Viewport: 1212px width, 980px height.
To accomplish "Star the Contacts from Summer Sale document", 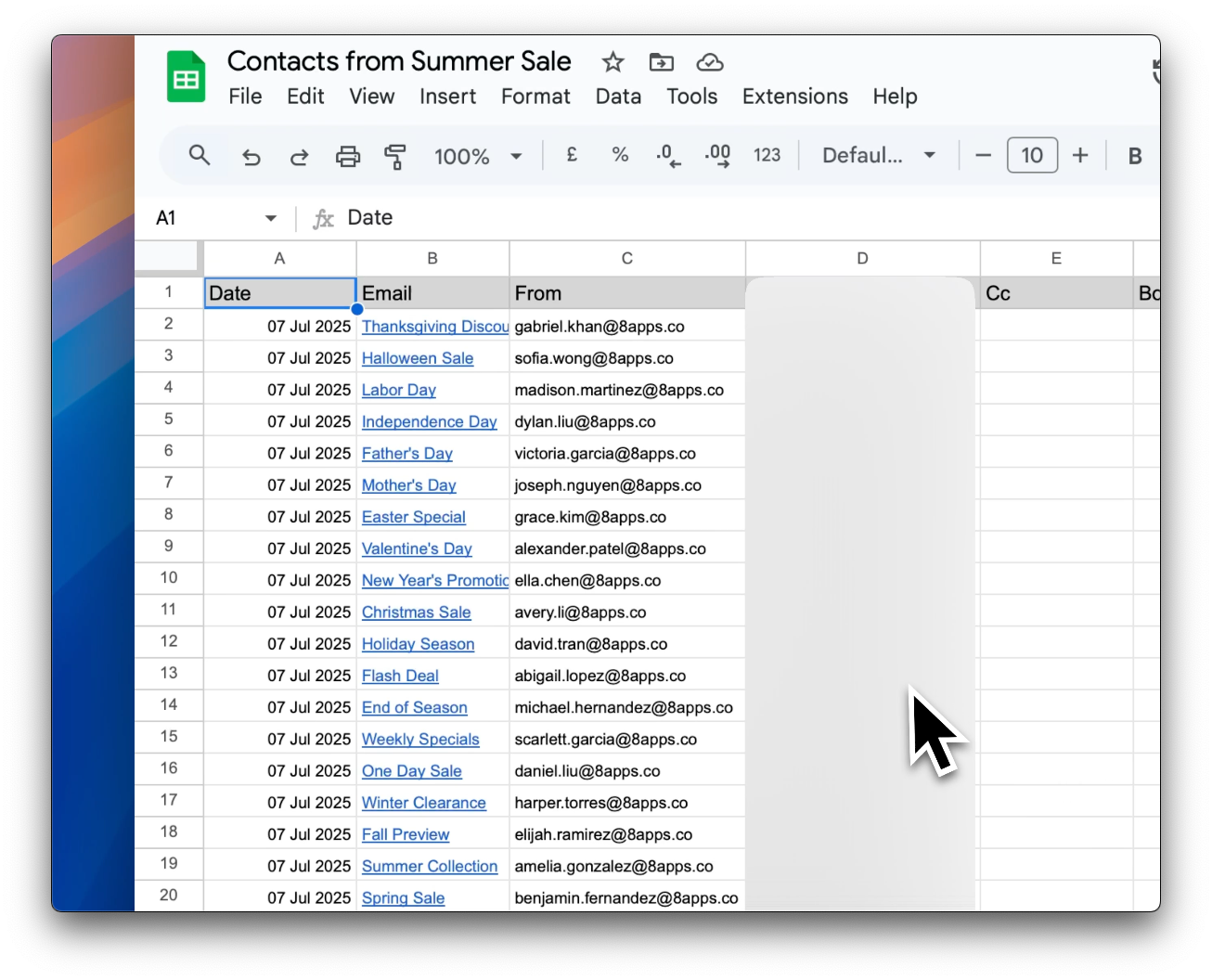I will point(612,62).
